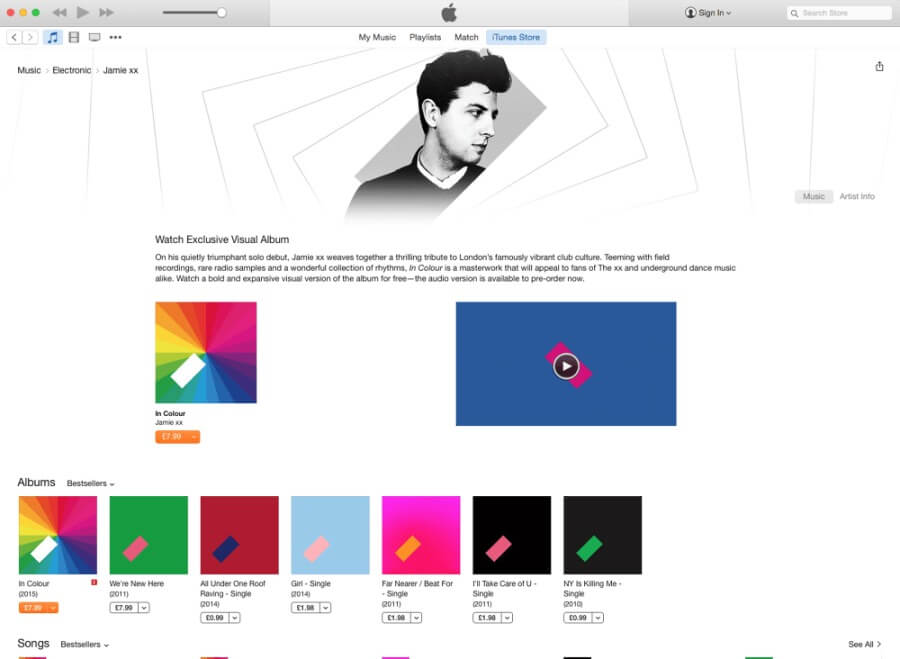900x659 pixels.
Task: Expand price options for I'll Take Care of U
Action: 507,618
